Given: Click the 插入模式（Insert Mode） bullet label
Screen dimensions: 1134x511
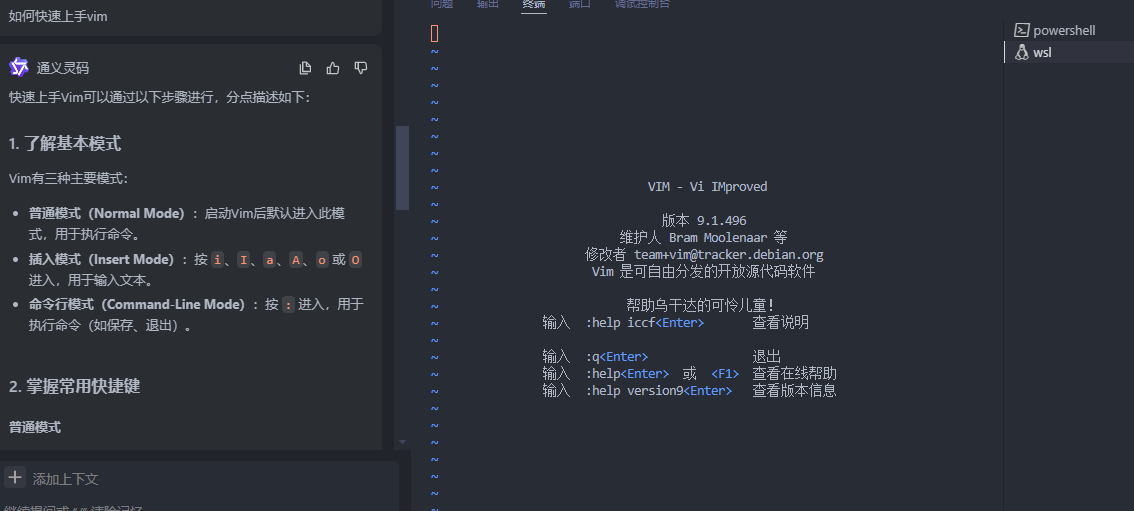Looking at the screenshot, I should pyautogui.click(x=102, y=259).
